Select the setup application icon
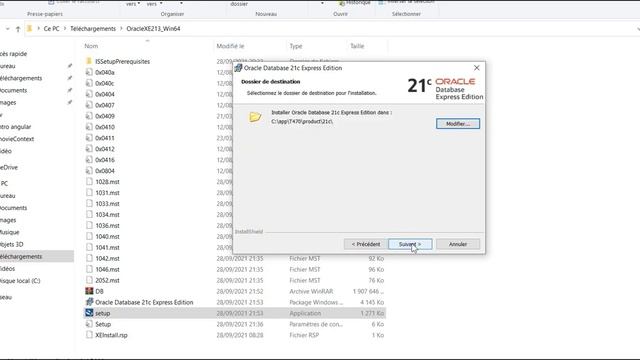 click(89, 313)
